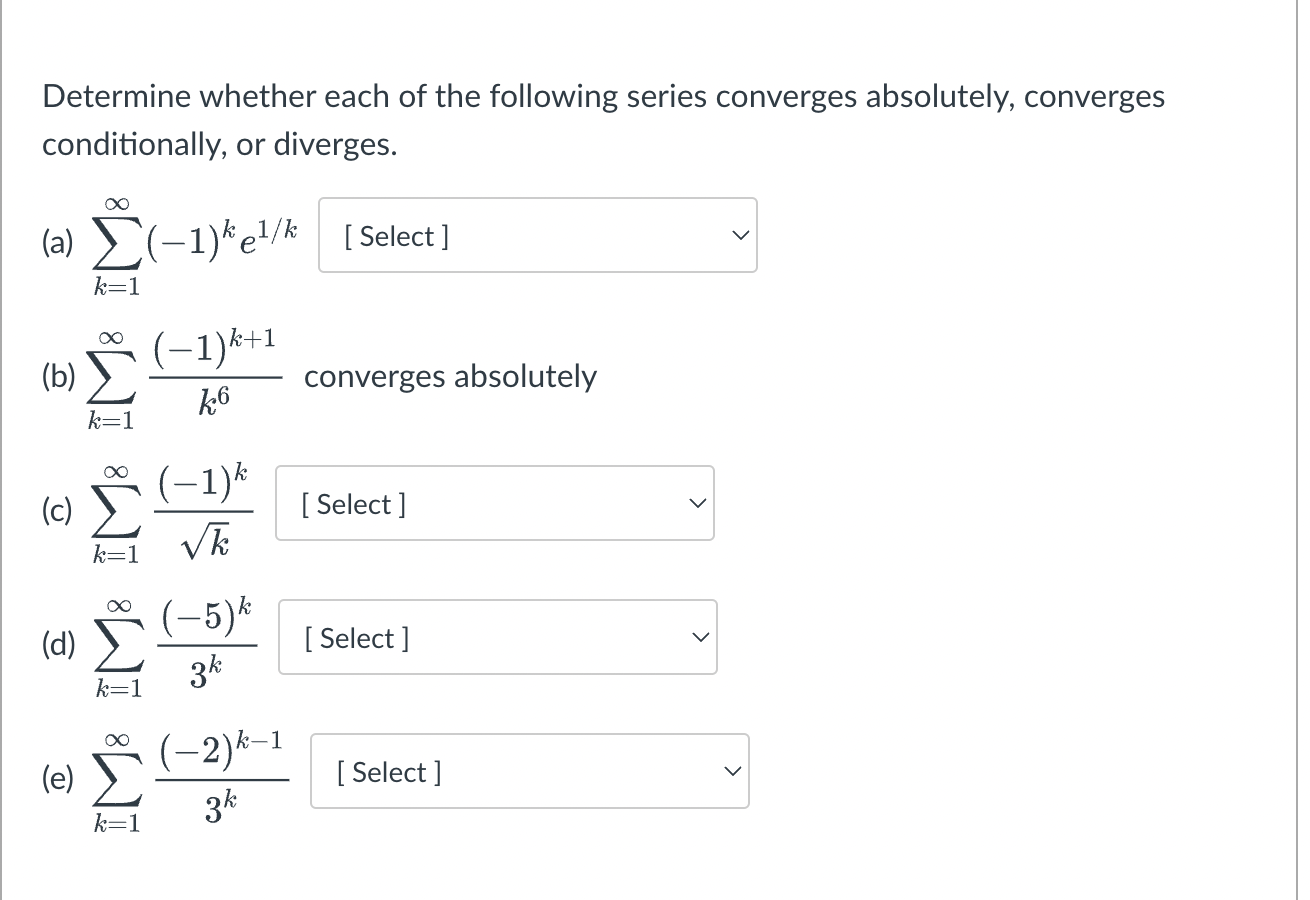Click the "(e)" part label
Image resolution: width=1310 pixels, height=900 pixels.
pos(58,780)
